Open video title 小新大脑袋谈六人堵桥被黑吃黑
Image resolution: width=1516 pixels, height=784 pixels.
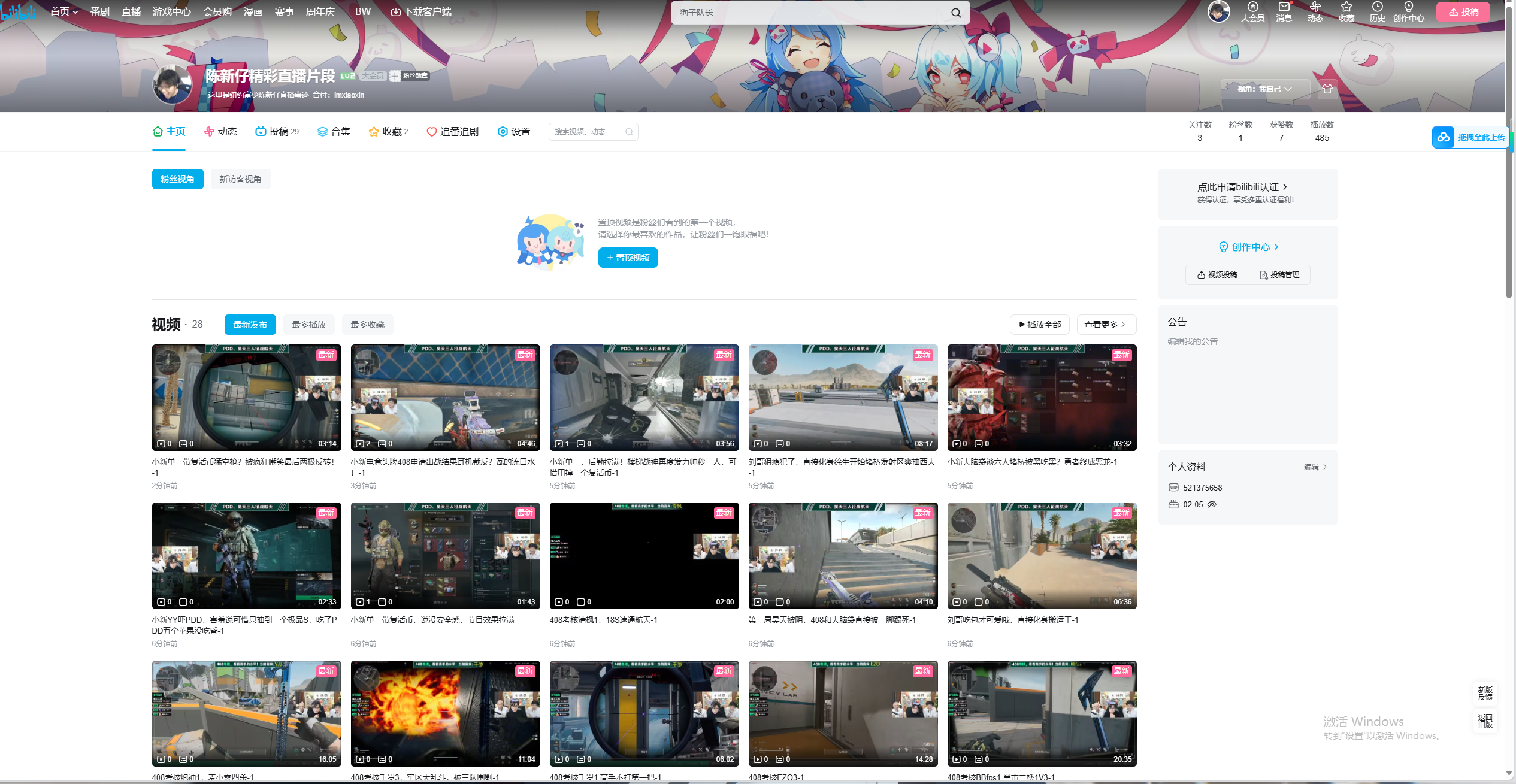click(1032, 462)
